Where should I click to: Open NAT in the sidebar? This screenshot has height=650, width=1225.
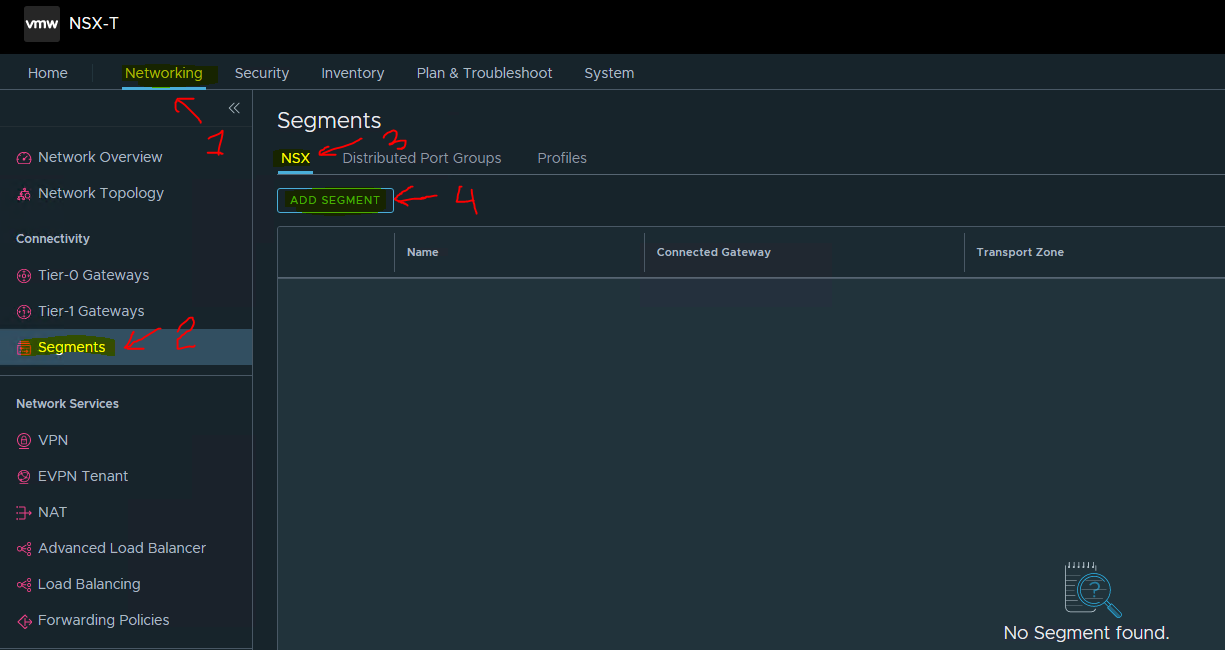pyautogui.click(x=53, y=512)
